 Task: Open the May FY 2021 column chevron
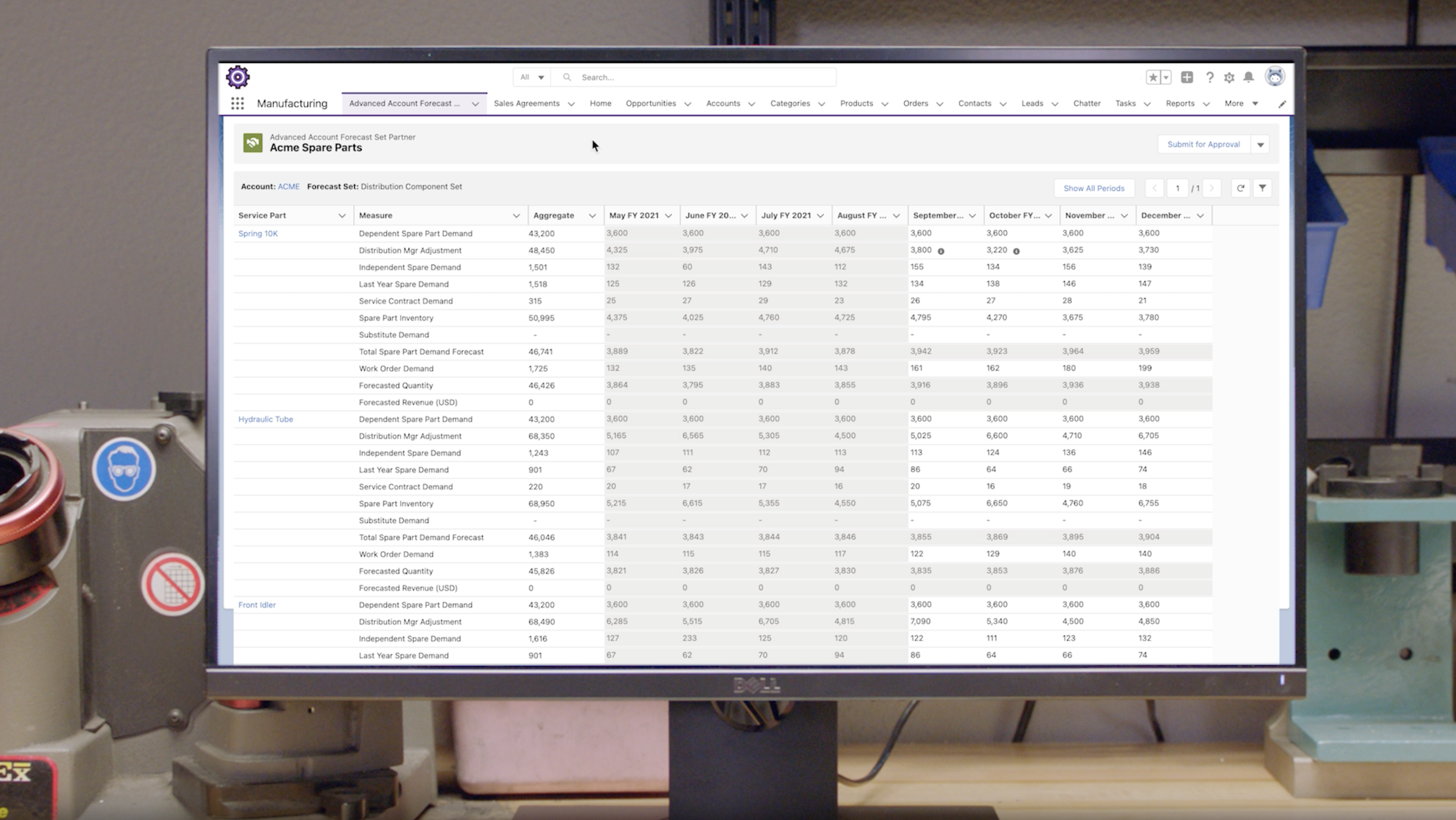pyautogui.click(x=669, y=216)
